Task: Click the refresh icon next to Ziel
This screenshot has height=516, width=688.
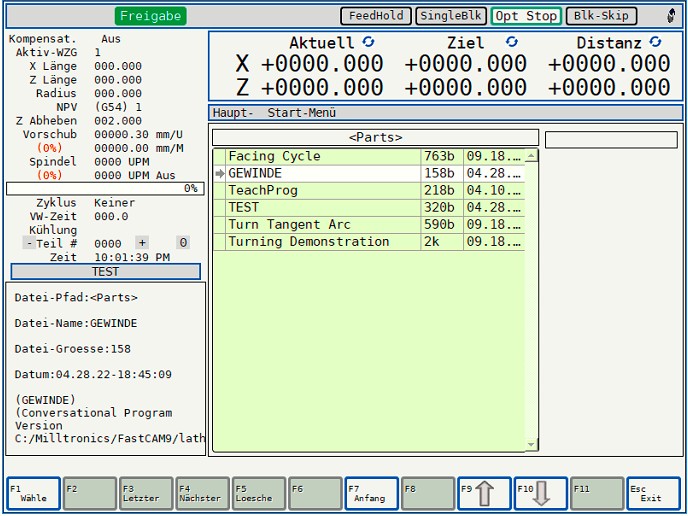Action: [x=512, y=42]
